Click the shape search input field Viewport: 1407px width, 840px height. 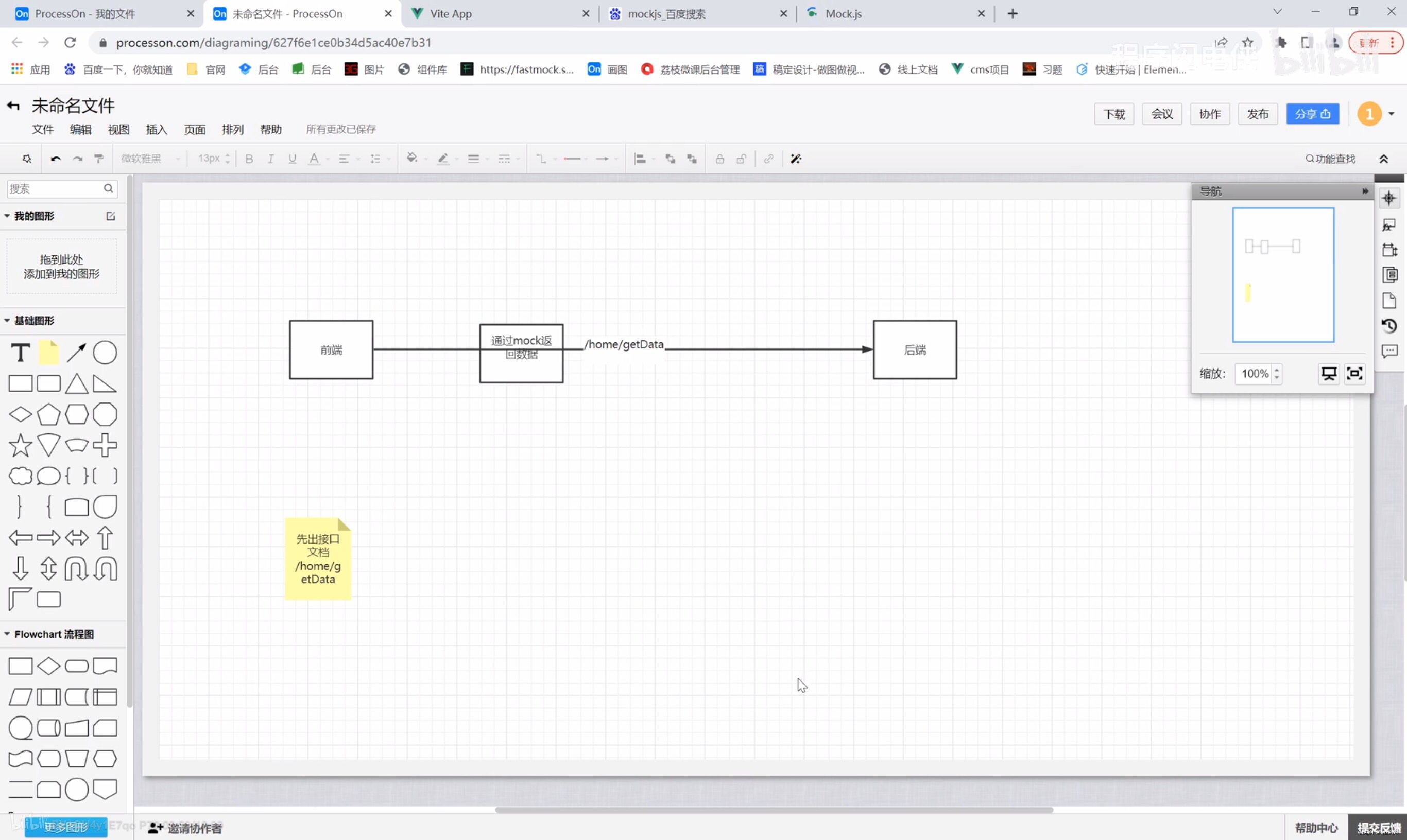click(54, 188)
